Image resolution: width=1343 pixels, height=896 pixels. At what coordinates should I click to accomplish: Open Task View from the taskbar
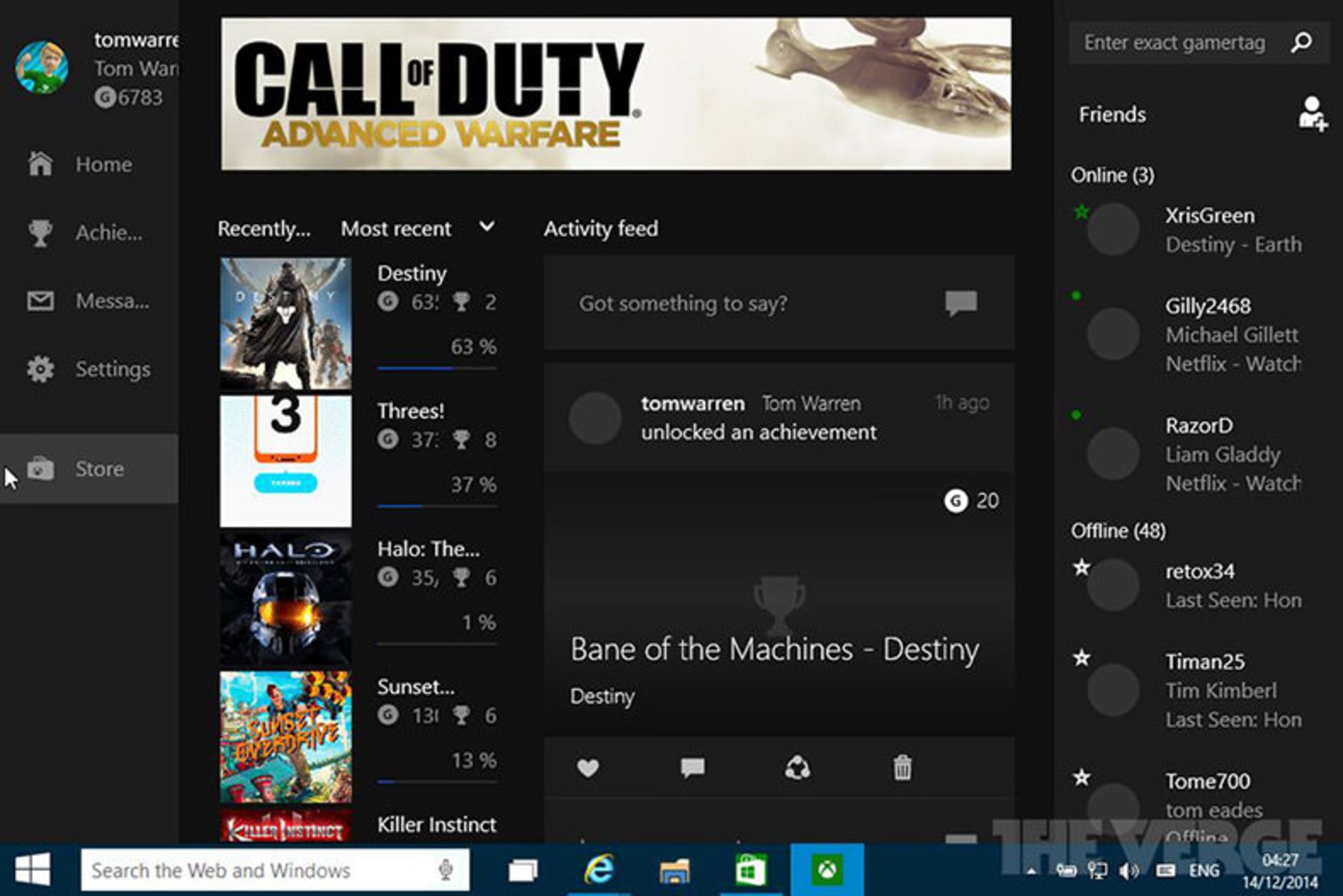click(523, 870)
